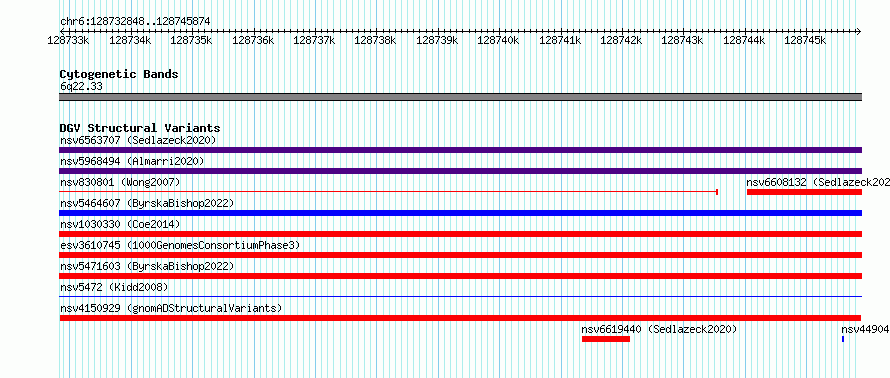Open variant nsv6619440 (Sedlazeck2020) label
Screen dimensions: 890x378
click(659, 329)
